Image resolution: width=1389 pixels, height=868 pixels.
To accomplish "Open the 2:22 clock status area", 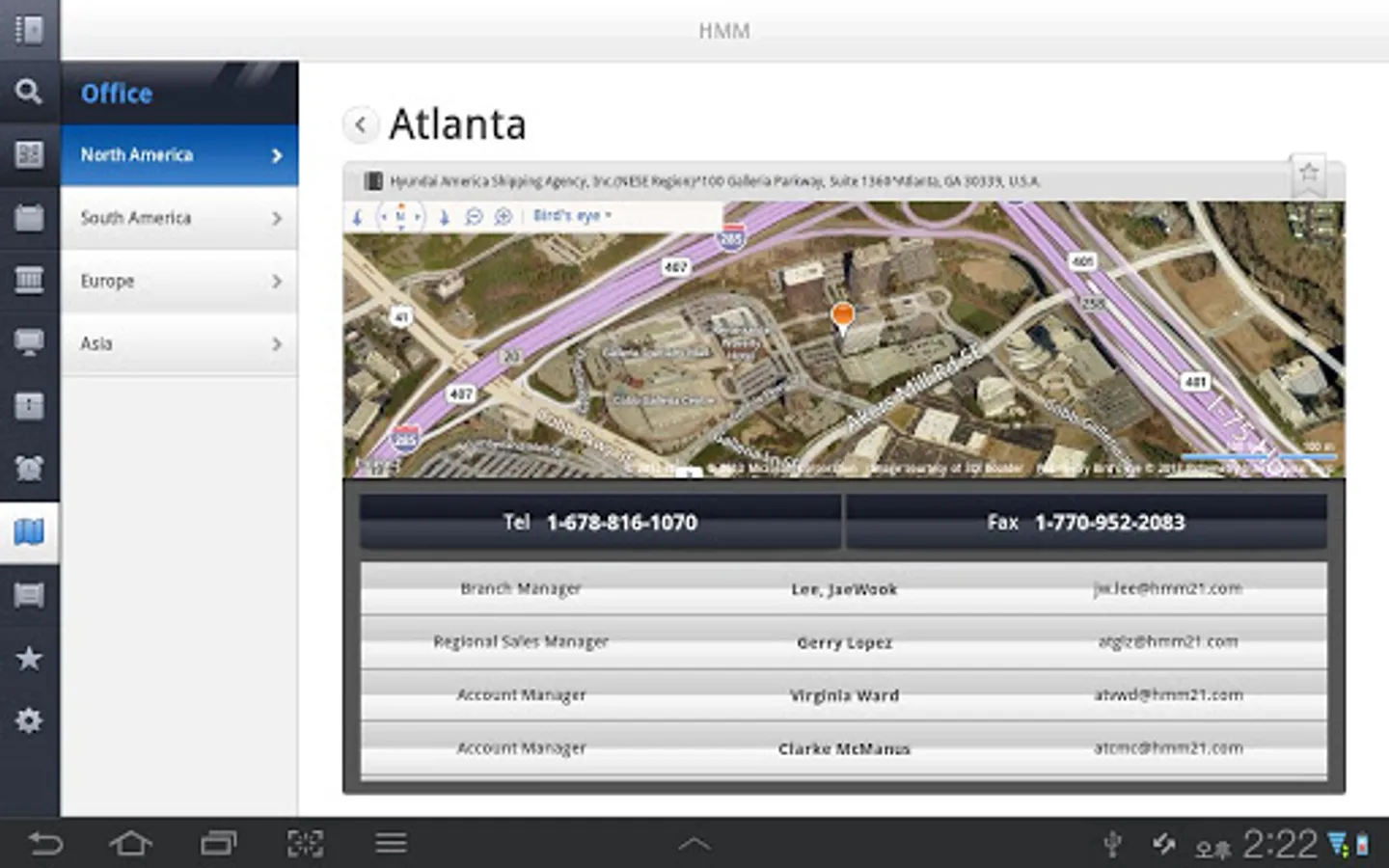I will tap(1280, 845).
